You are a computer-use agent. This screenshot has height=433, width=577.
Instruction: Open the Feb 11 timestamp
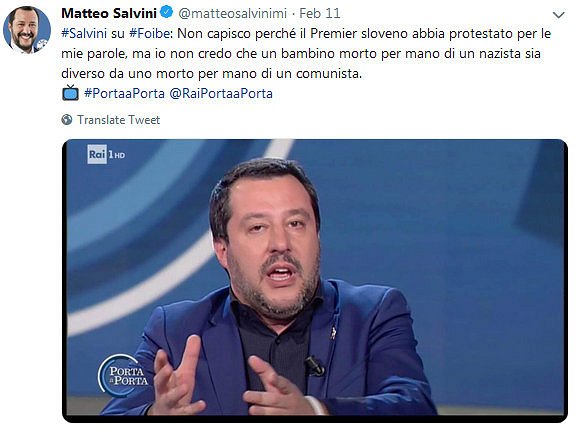tap(319, 13)
